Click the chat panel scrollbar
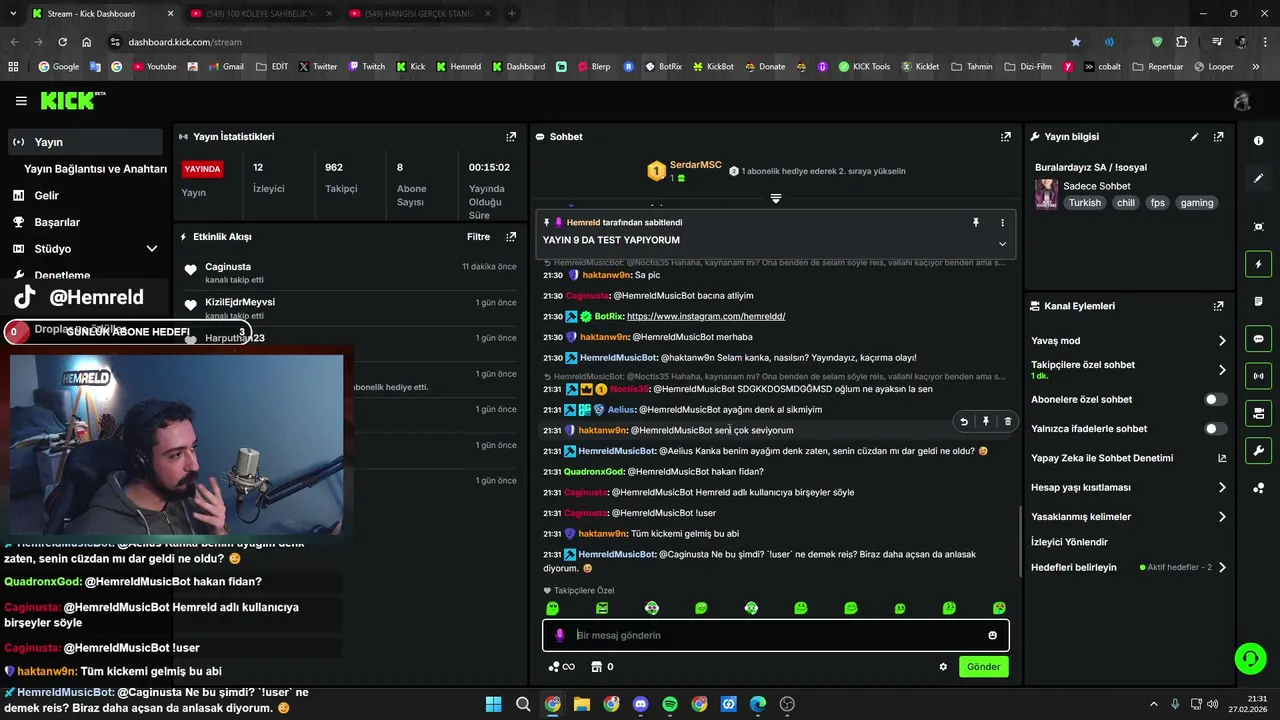This screenshot has height=720, width=1280. pos(1020,542)
